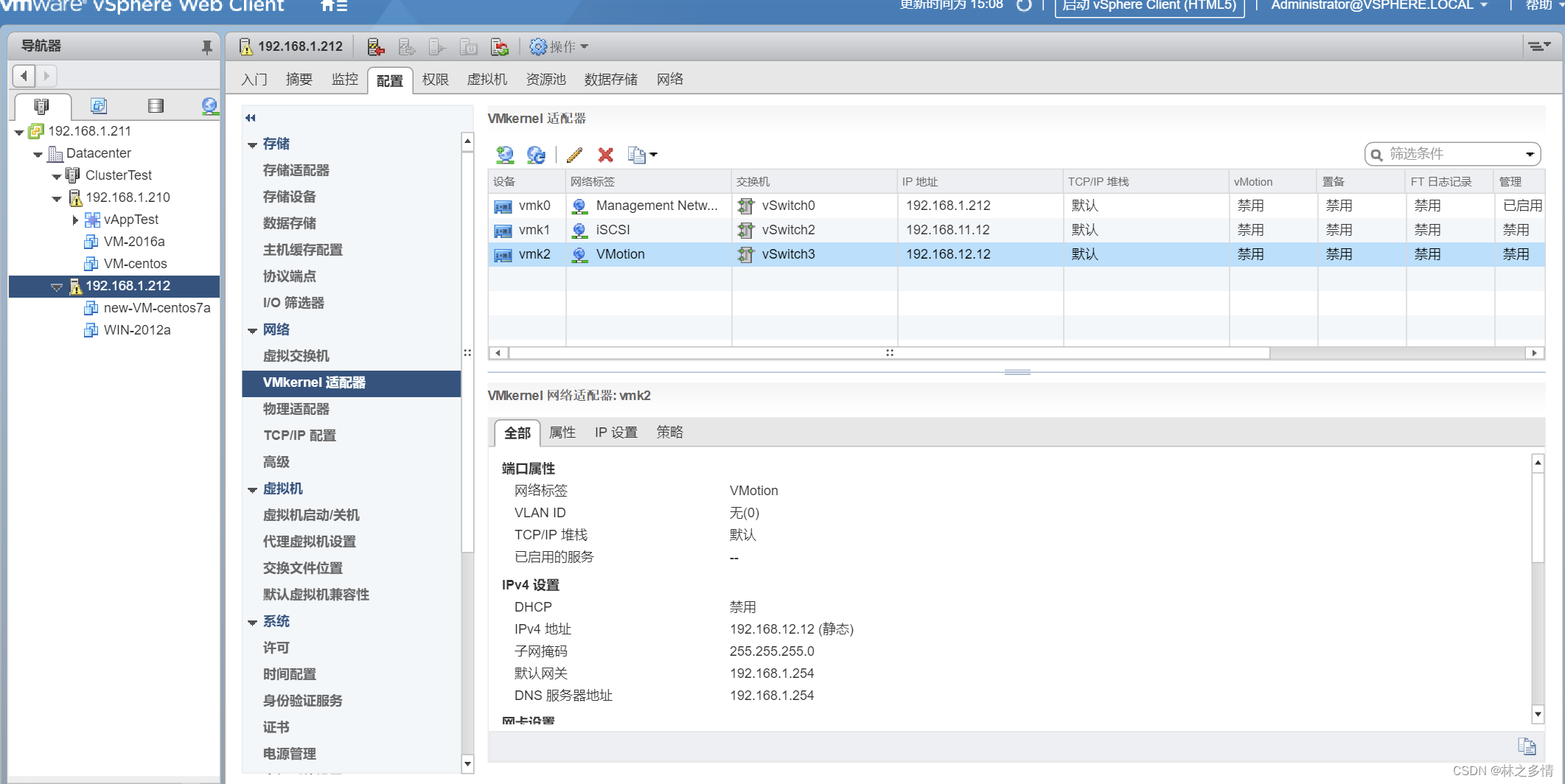
Task: Switch to the 权限 tab
Action: coord(436,80)
